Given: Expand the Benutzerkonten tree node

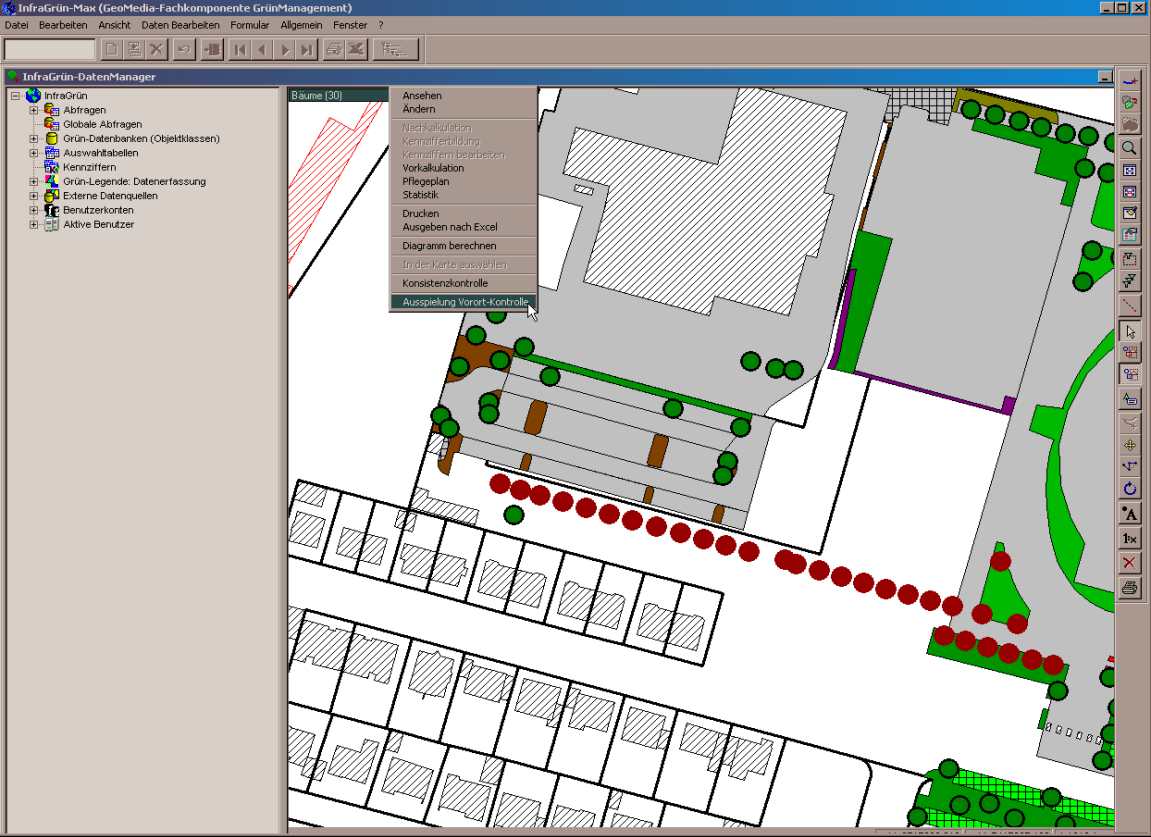Looking at the screenshot, I should (x=34, y=211).
